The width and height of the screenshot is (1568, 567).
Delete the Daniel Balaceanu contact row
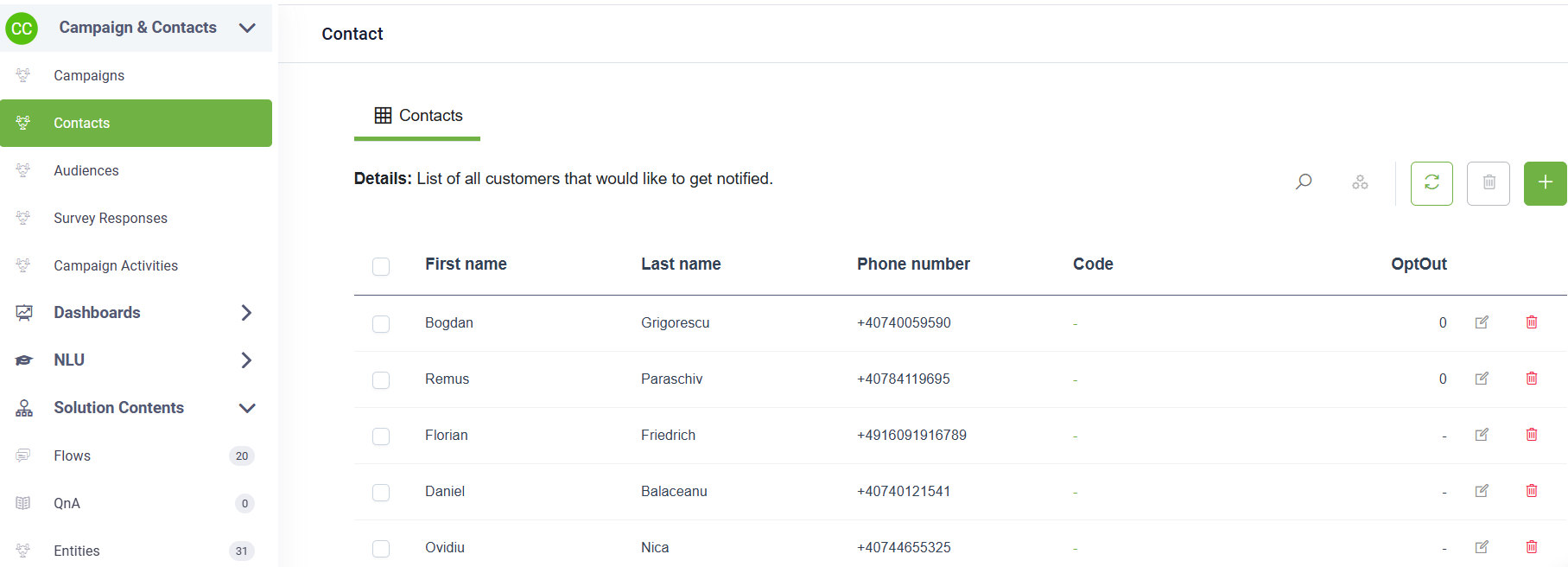1532,491
